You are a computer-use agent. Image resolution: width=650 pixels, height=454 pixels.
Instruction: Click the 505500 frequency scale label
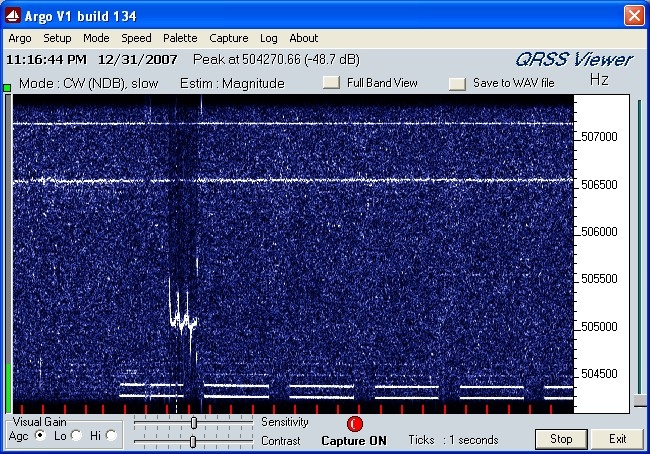click(x=599, y=279)
